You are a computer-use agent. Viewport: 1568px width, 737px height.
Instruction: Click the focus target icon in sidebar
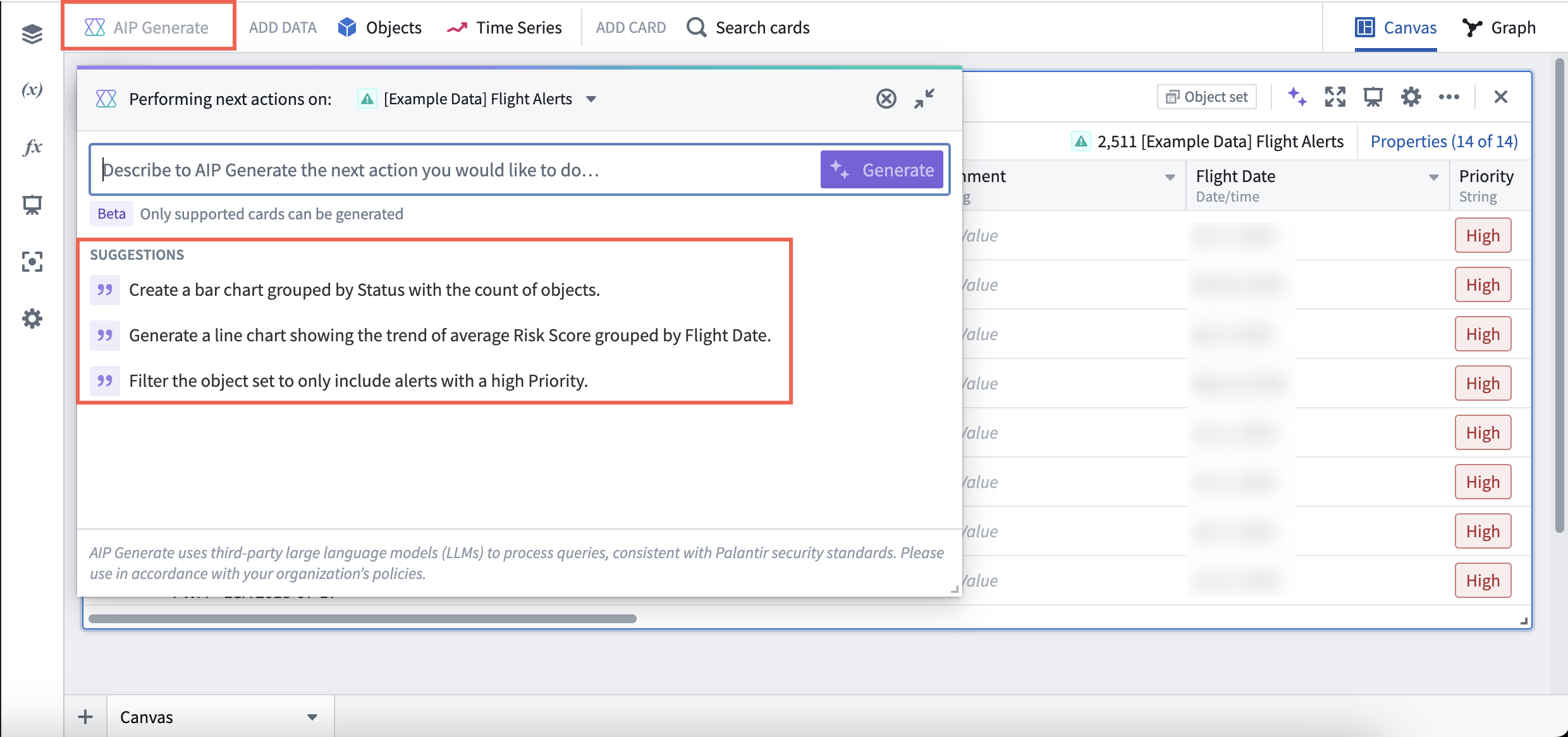point(32,262)
